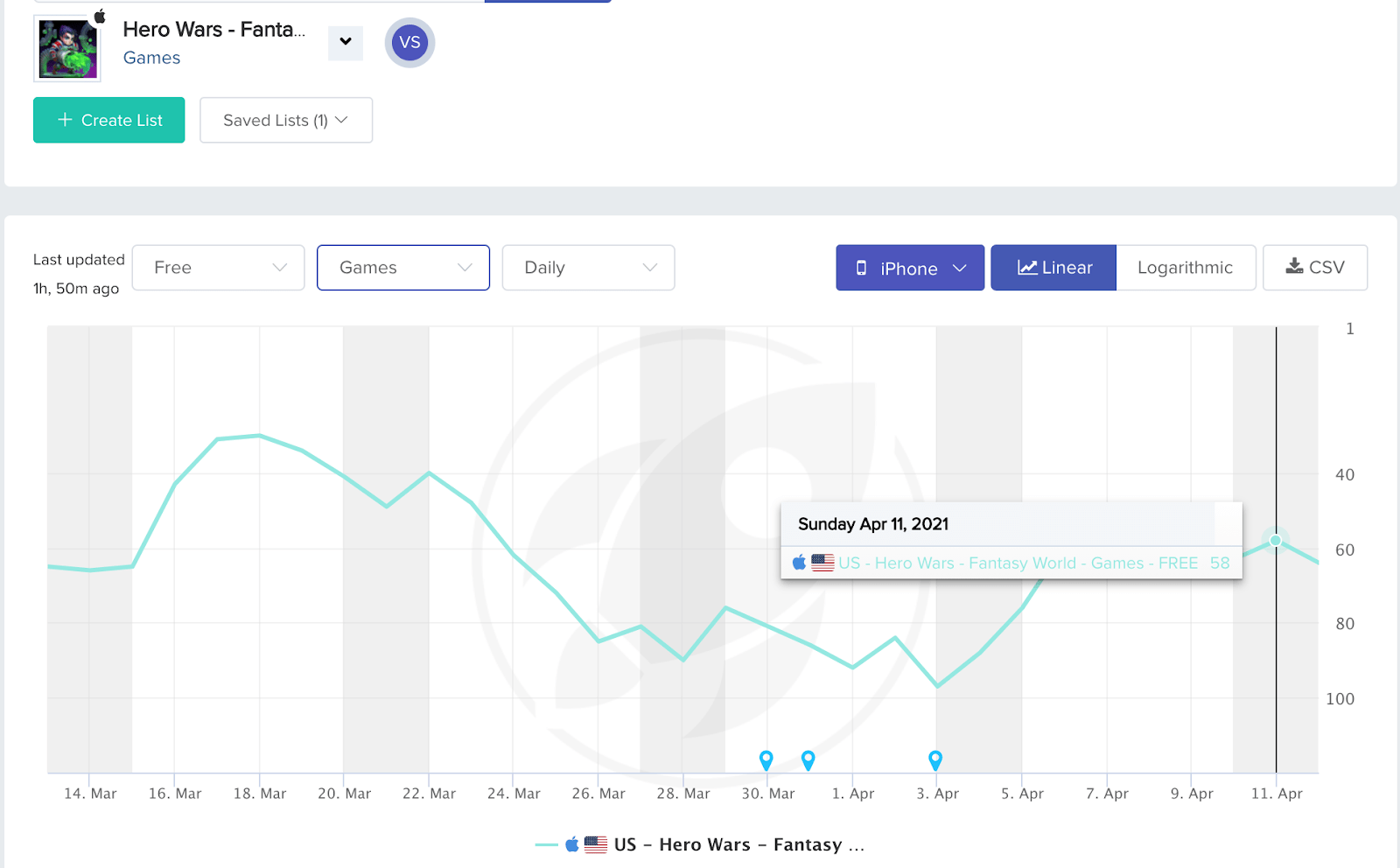
Task: Click the timeline marker pin at 3. Apr
Action: coord(935,759)
